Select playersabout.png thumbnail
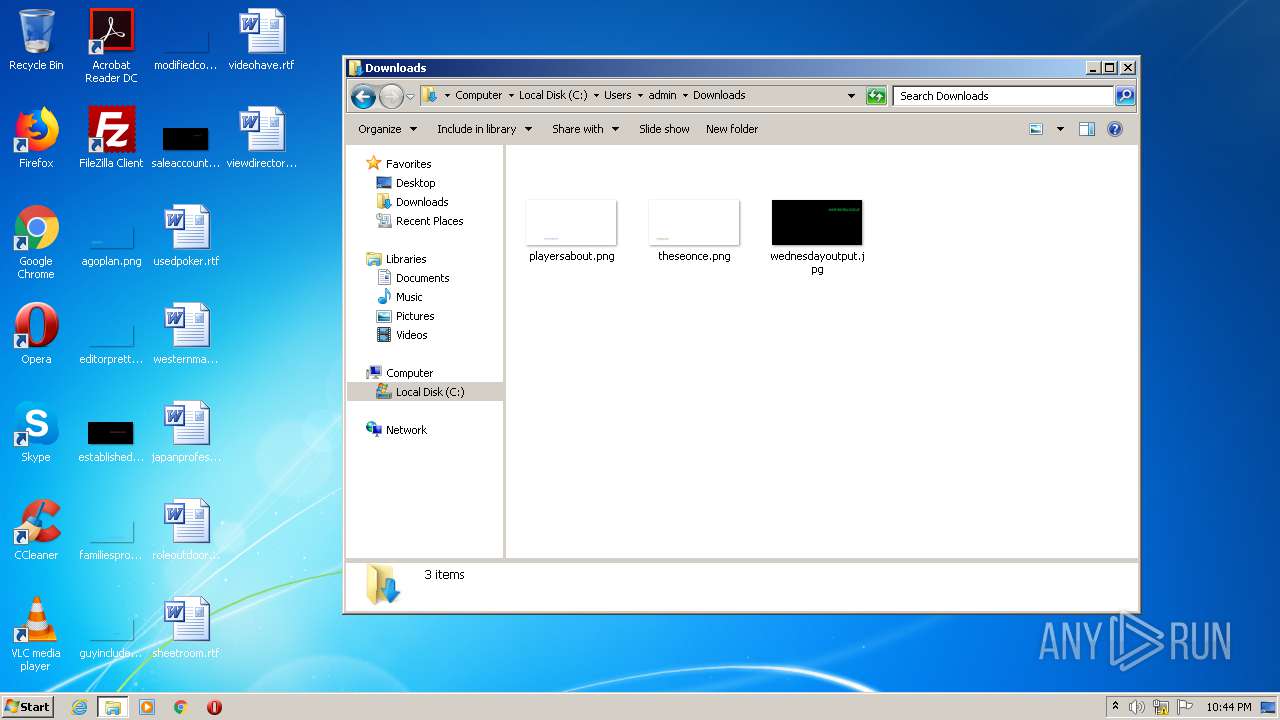1280x720 pixels. (x=572, y=231)
